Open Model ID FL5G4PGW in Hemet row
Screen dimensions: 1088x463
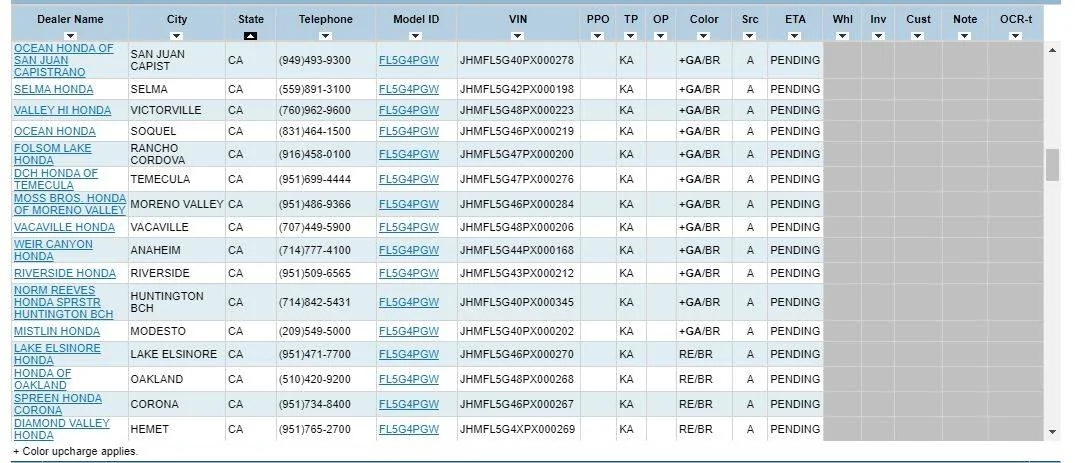(409, 429)
